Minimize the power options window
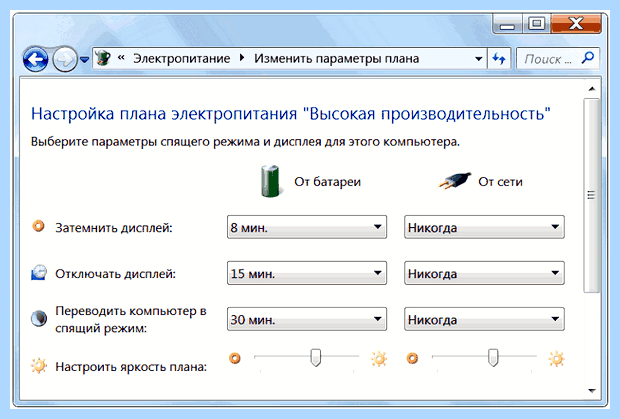The height and width of the screenshot is (419, 620). tap(507, 25)
